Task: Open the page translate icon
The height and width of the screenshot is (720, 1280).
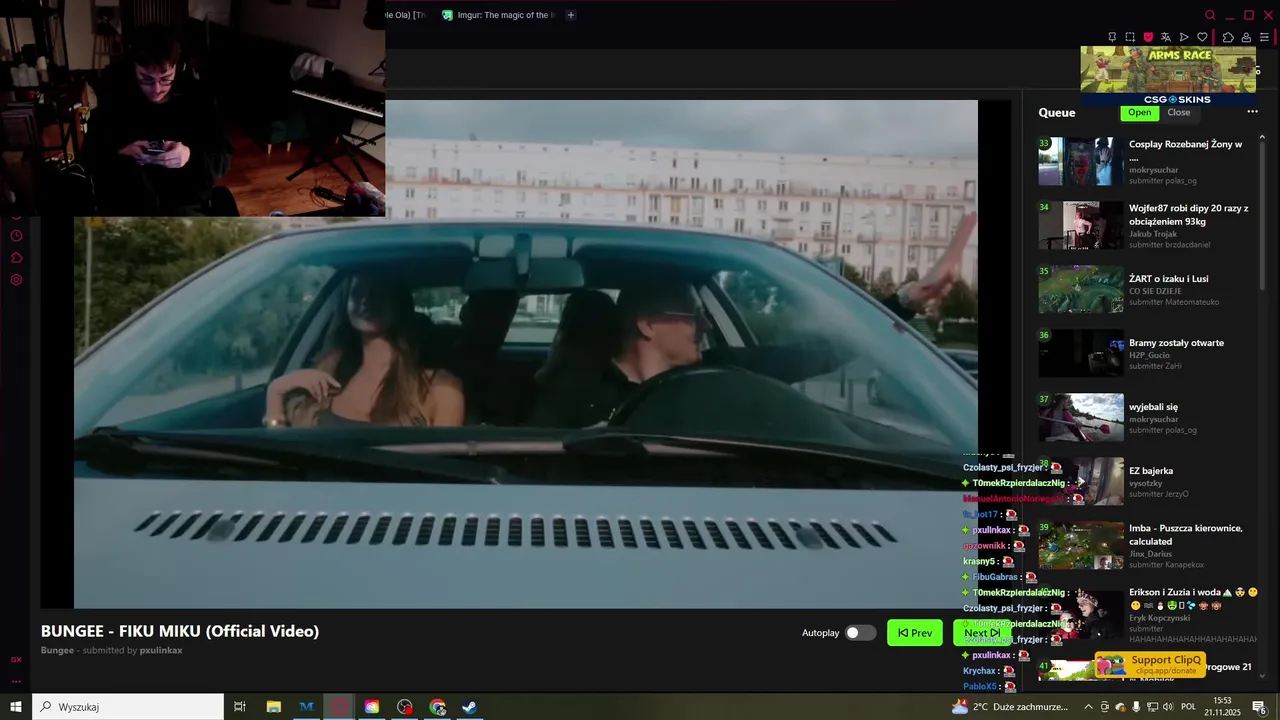Action: tap(1165, 37)
